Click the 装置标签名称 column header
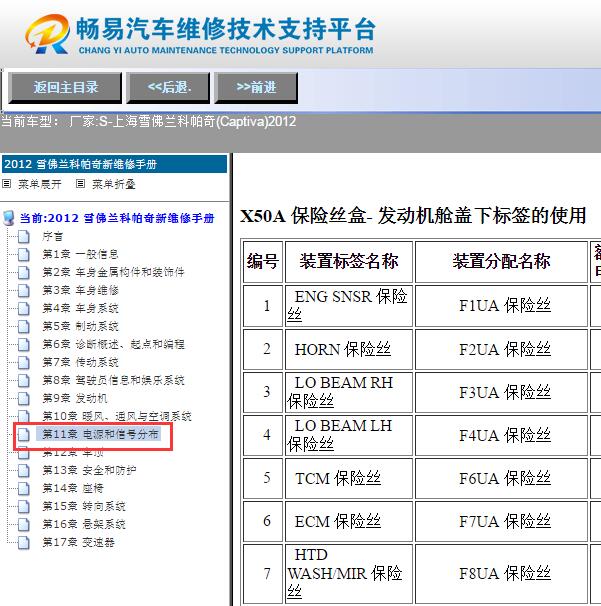 [349, 262]
